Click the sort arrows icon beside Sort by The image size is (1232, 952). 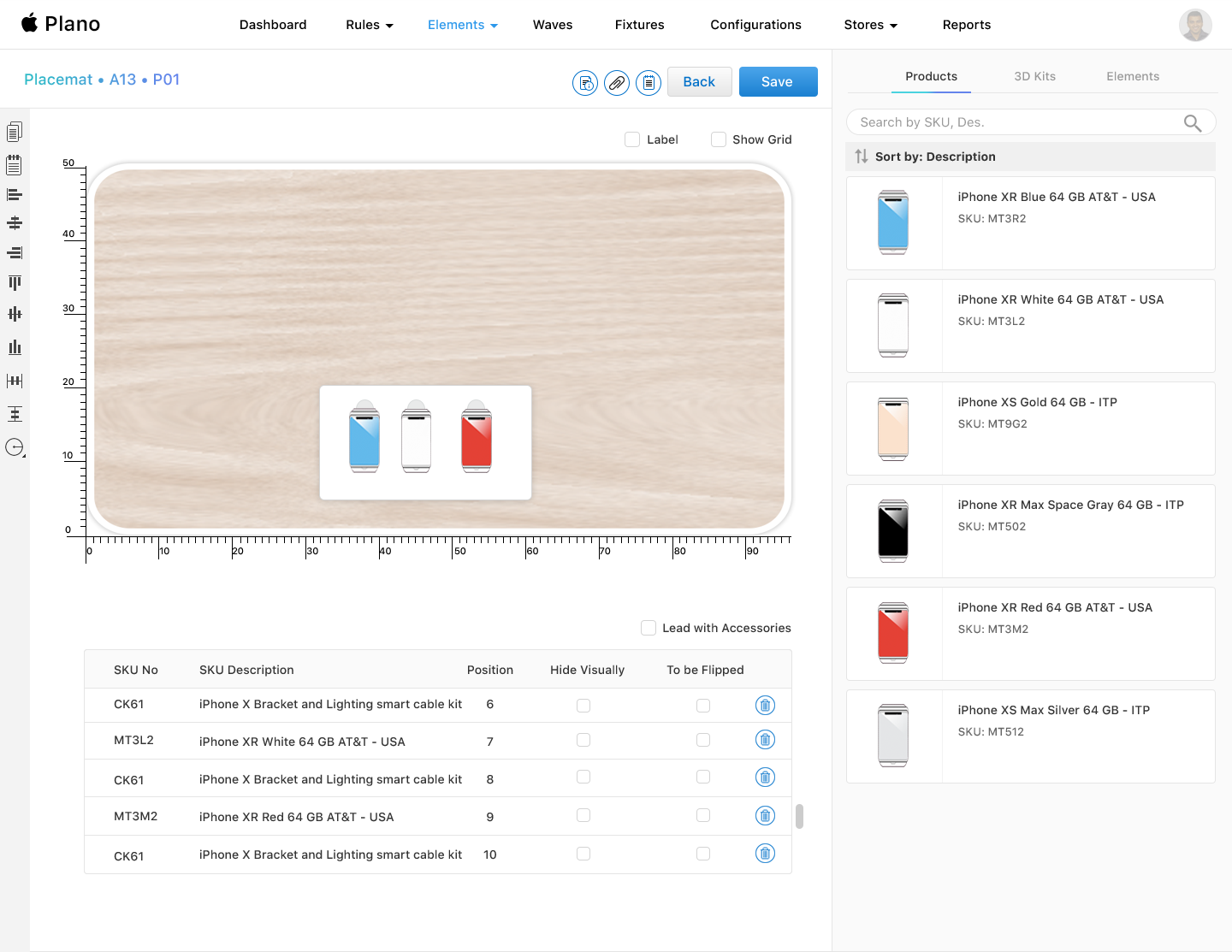click(x=862, y=157)
